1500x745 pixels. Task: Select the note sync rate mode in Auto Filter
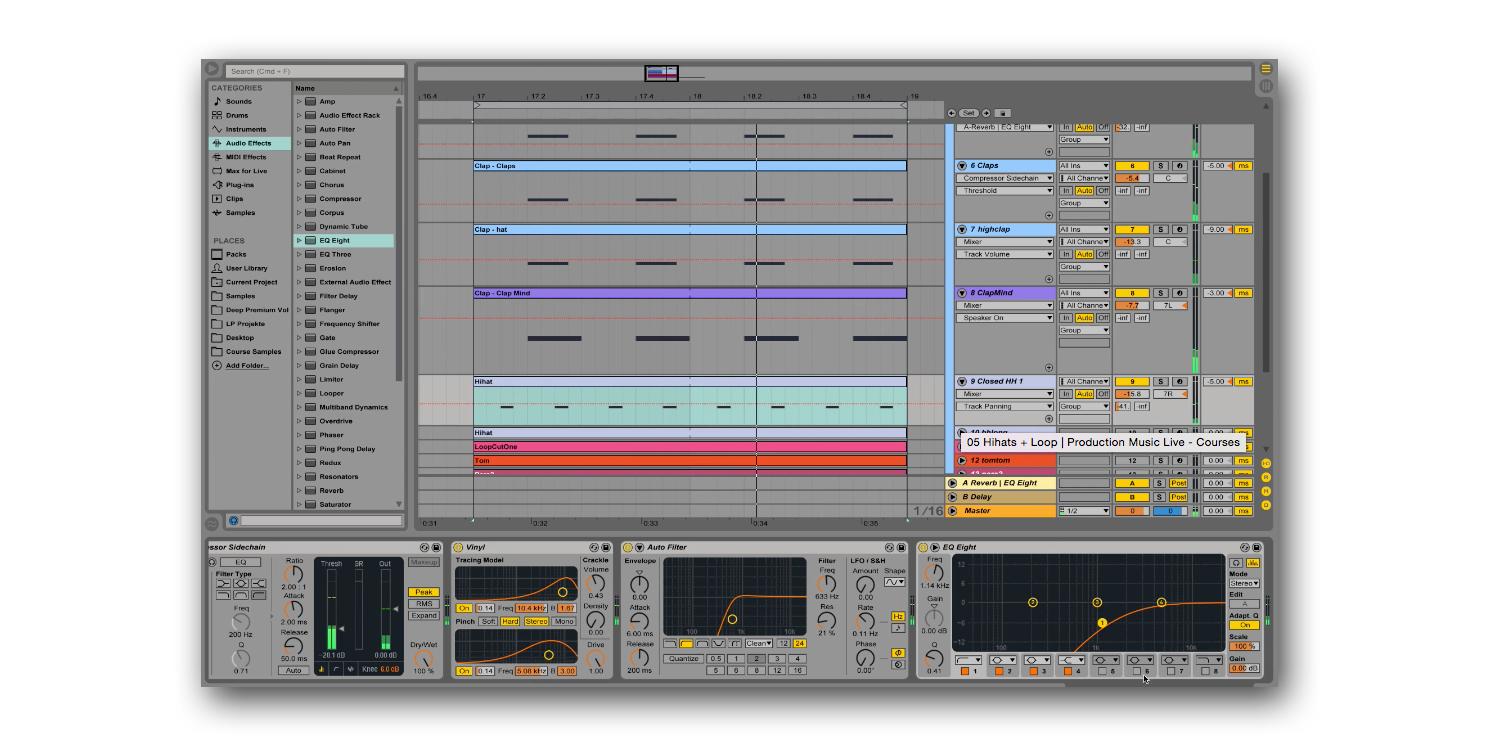click(x=898, y=628)
